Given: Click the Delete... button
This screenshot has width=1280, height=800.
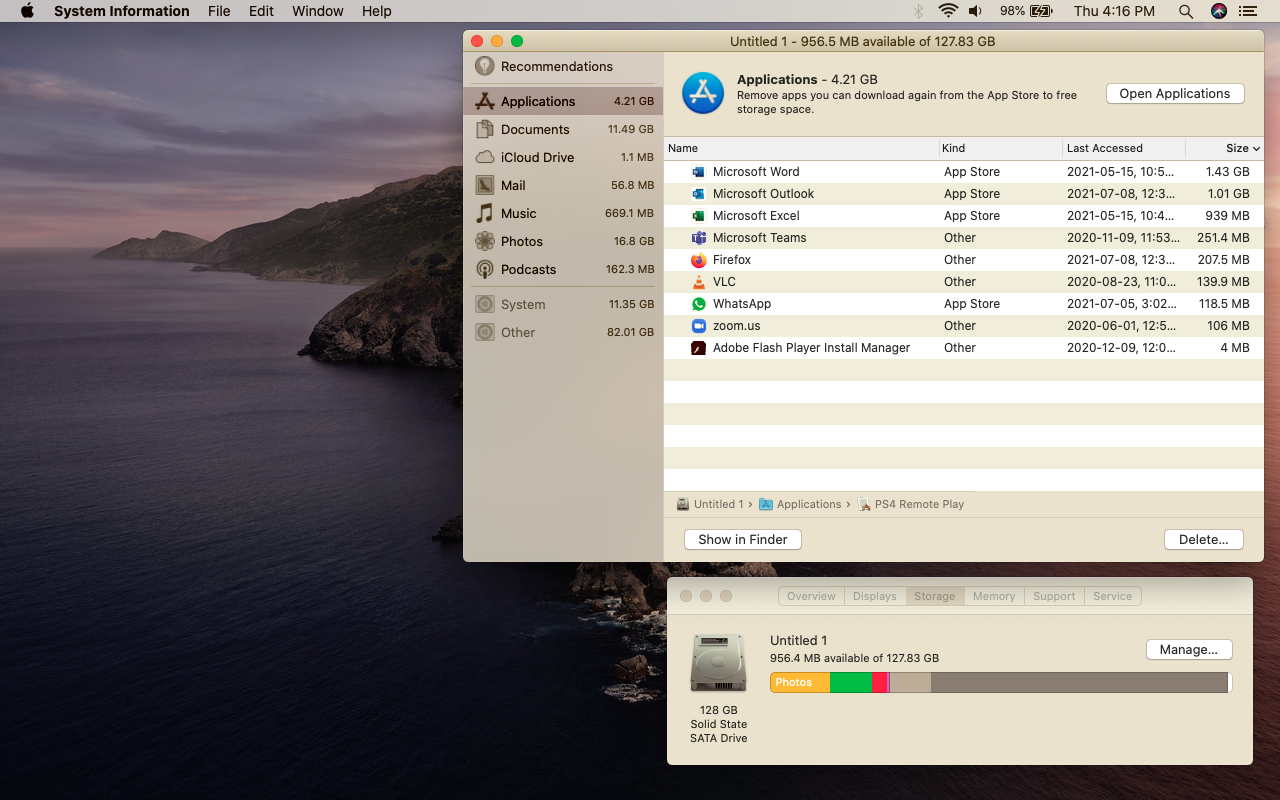Looking at the screenshot, I should tap(1203, 539).
